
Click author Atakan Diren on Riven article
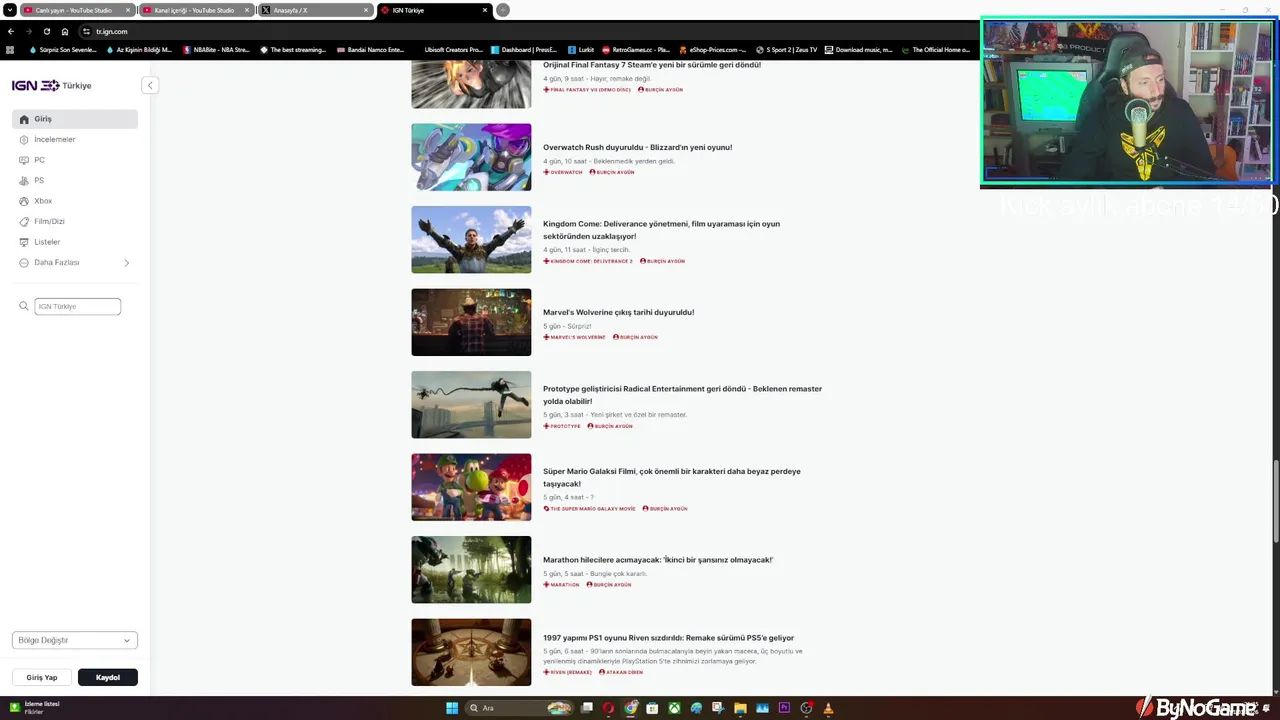(621, 672)
